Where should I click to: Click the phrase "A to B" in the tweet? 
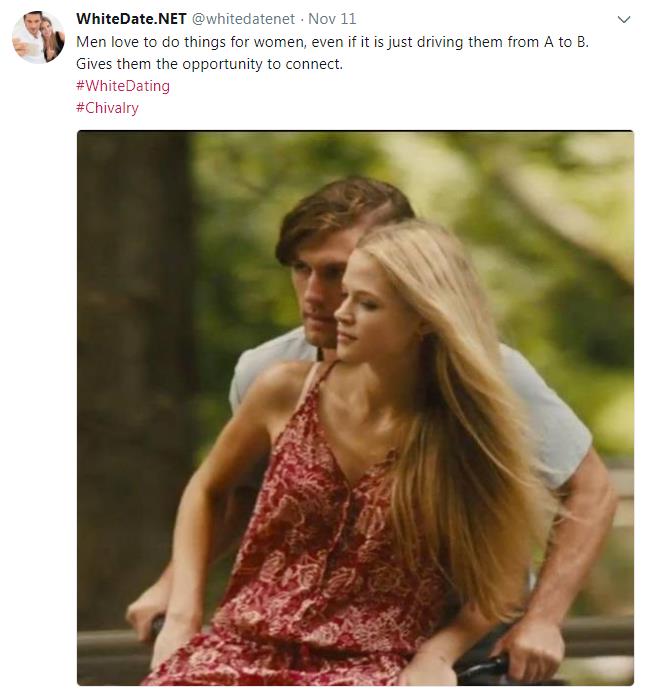pos(565,42)
